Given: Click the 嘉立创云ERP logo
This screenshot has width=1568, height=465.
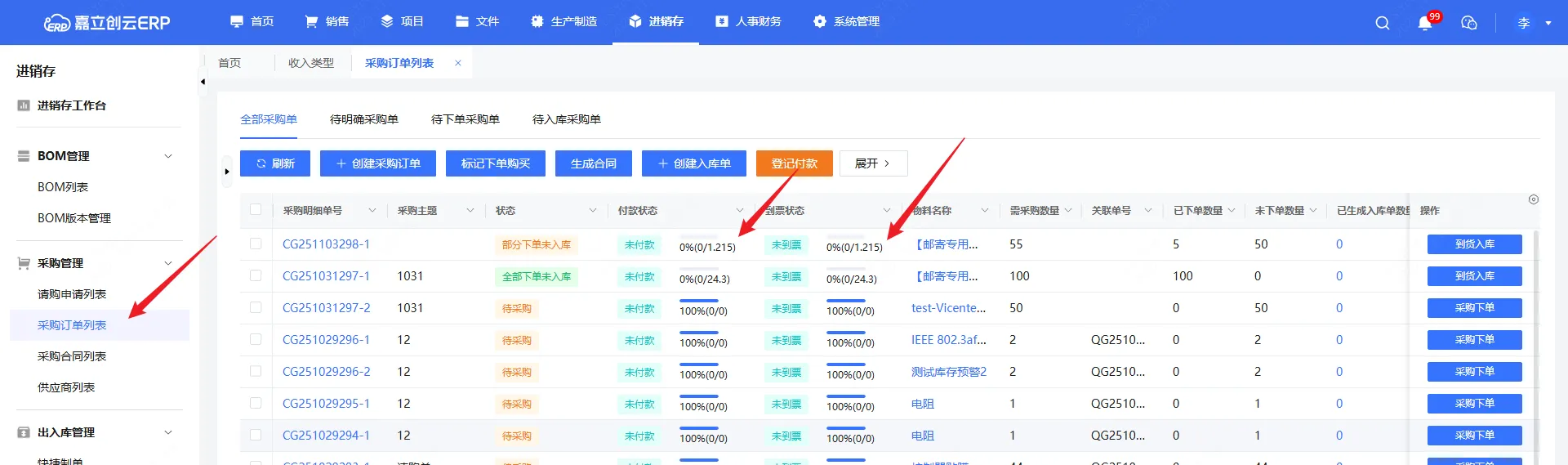Looking at the screenshot, I should point(107,23).
